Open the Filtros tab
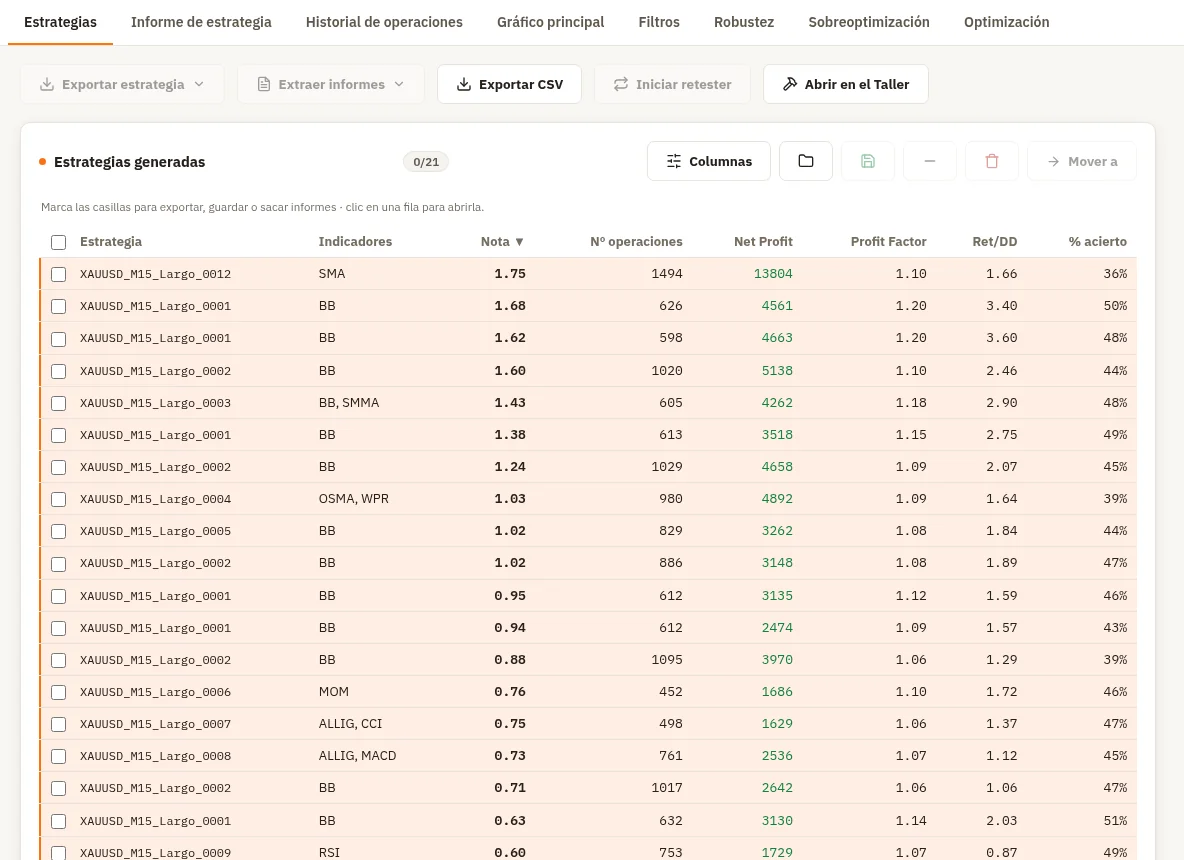 pos(658,22)
